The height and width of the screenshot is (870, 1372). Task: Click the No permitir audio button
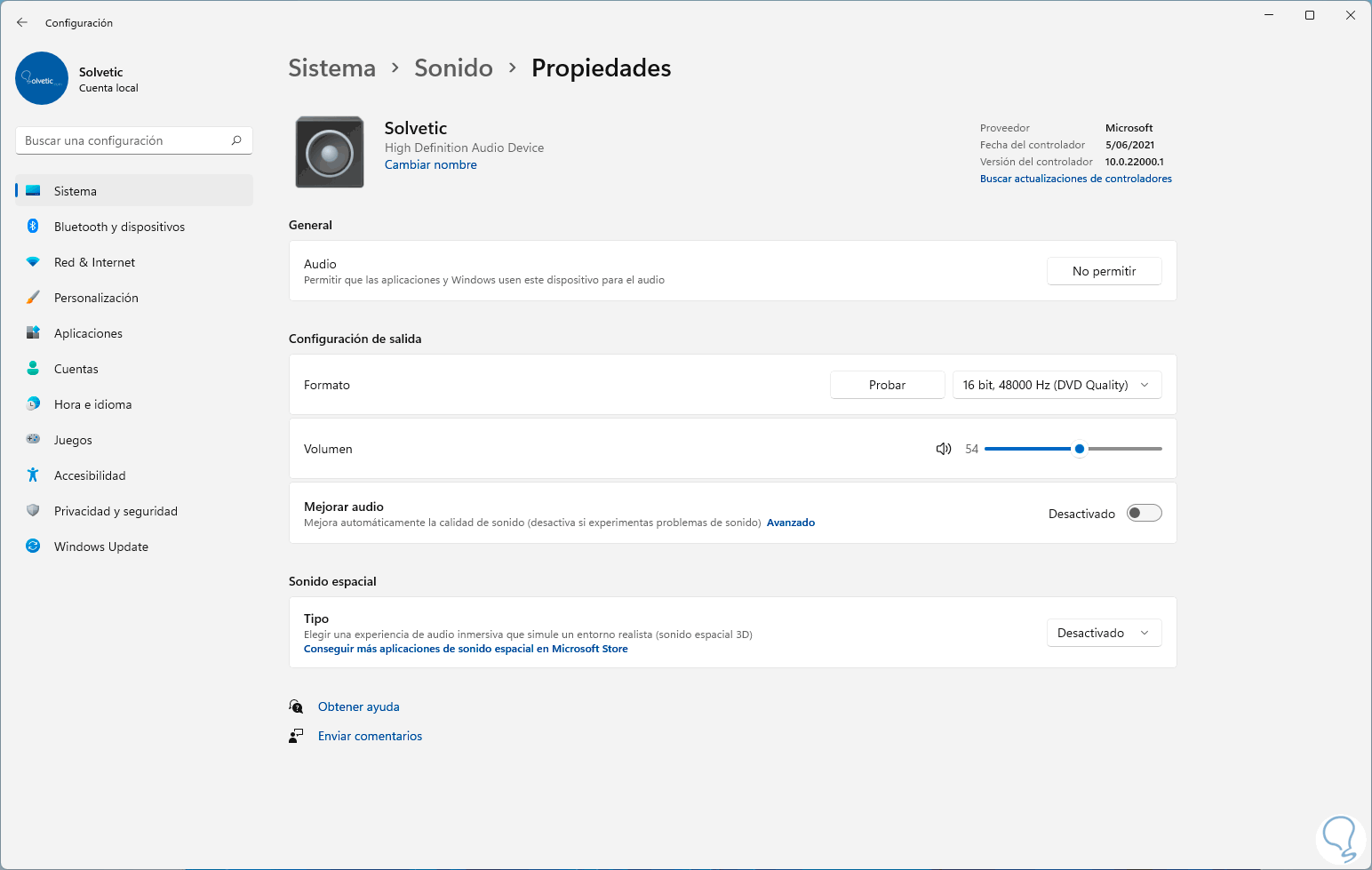1104,271
